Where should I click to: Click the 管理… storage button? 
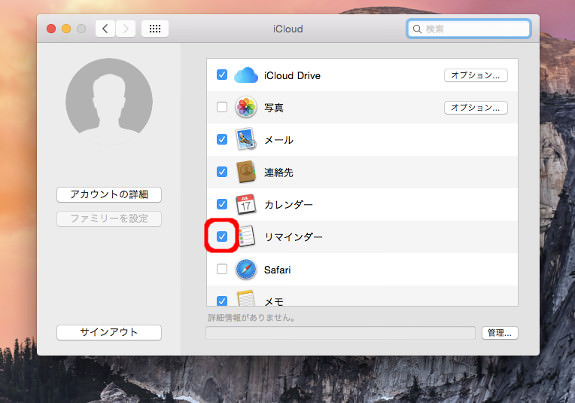(500, 333)
